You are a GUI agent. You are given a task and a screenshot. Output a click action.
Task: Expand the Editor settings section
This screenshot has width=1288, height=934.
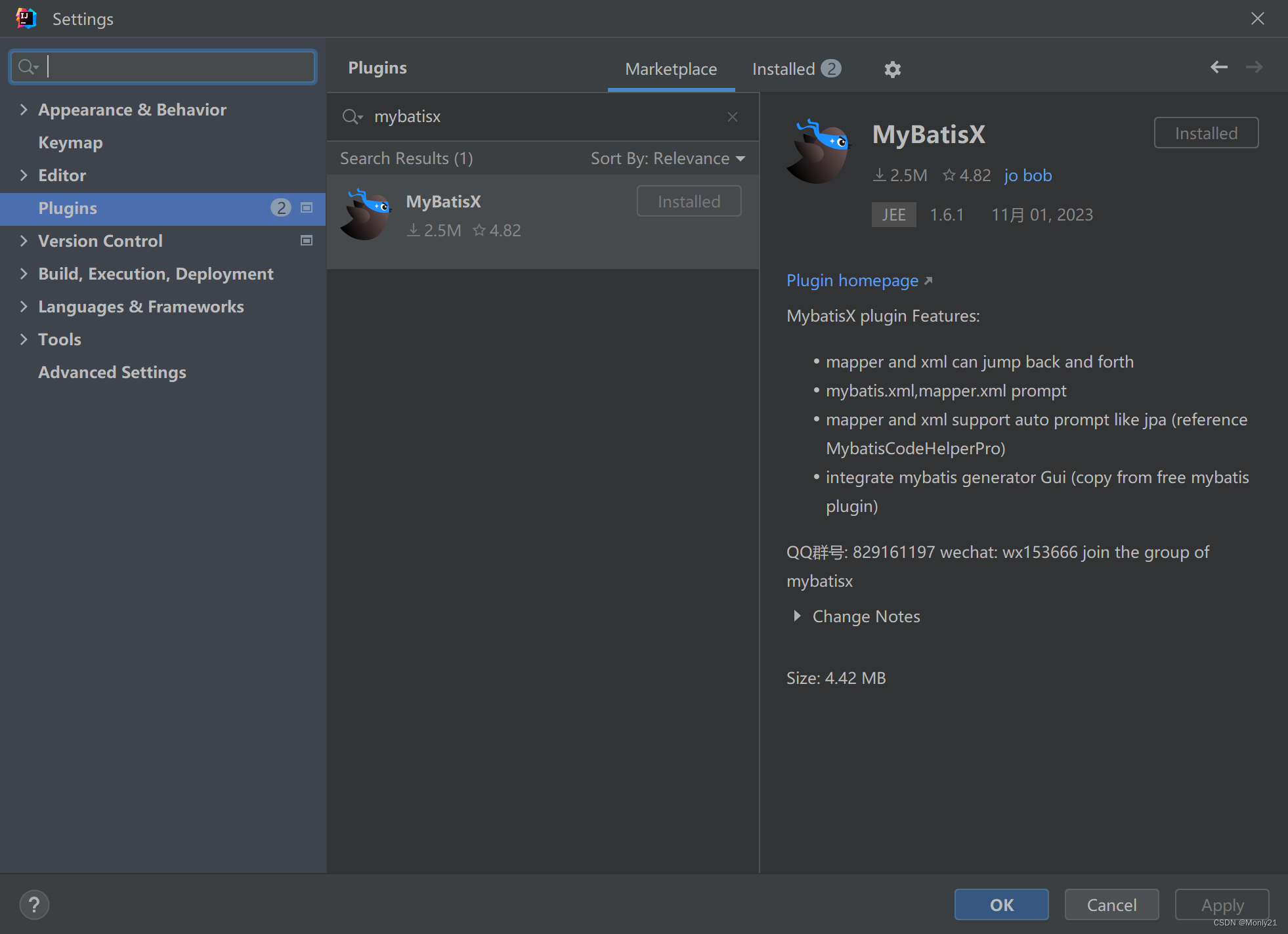pyautogui.click(x=24, y=175)
